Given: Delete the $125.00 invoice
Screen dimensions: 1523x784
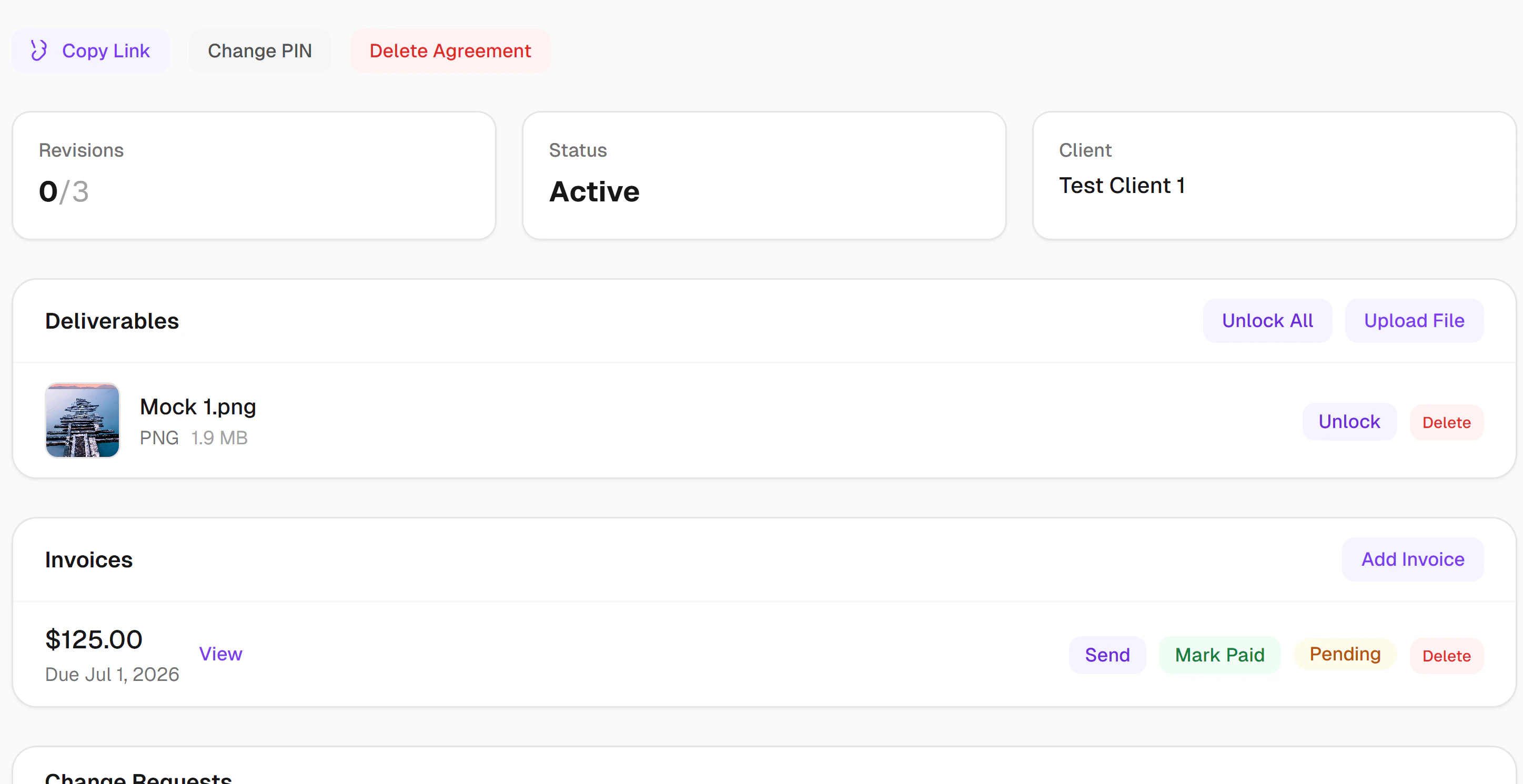Looking at the screenshot, I should pos(1446,656).
